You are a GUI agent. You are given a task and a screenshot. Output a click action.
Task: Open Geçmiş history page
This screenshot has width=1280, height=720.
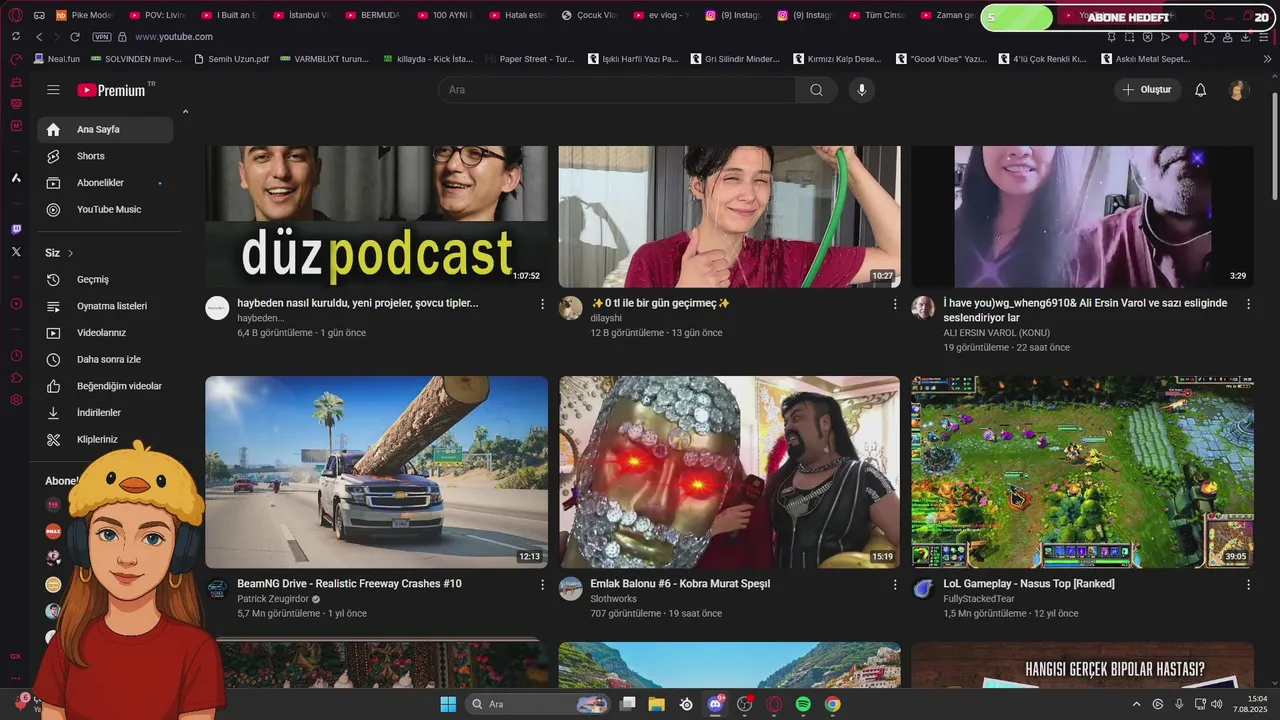click(105, 279)
